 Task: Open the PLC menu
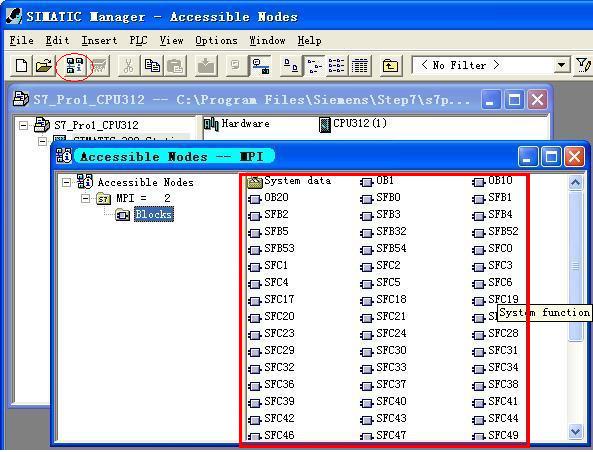(138, 40)
